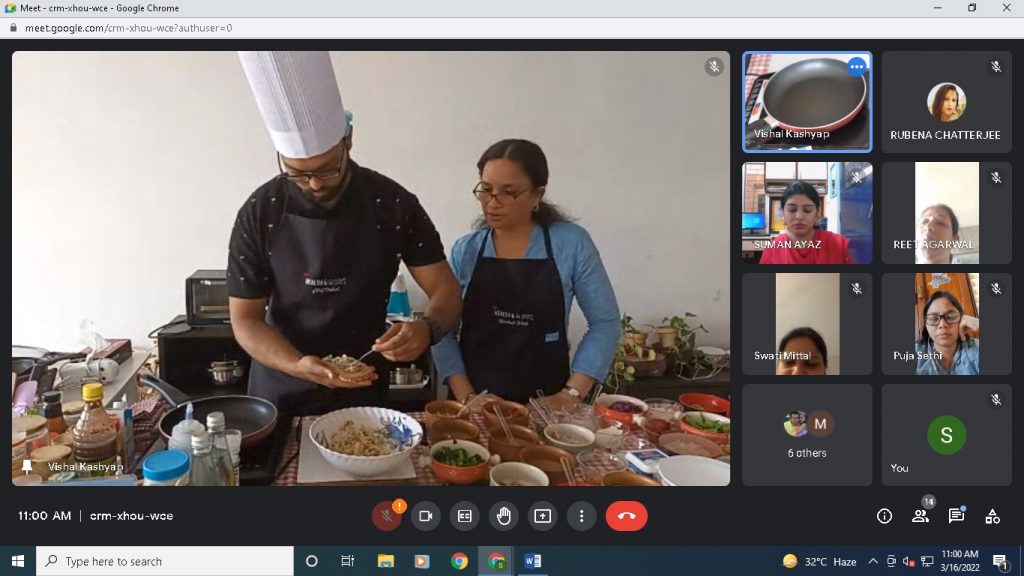Show hidden system tray icons

[x=873, y=561]
